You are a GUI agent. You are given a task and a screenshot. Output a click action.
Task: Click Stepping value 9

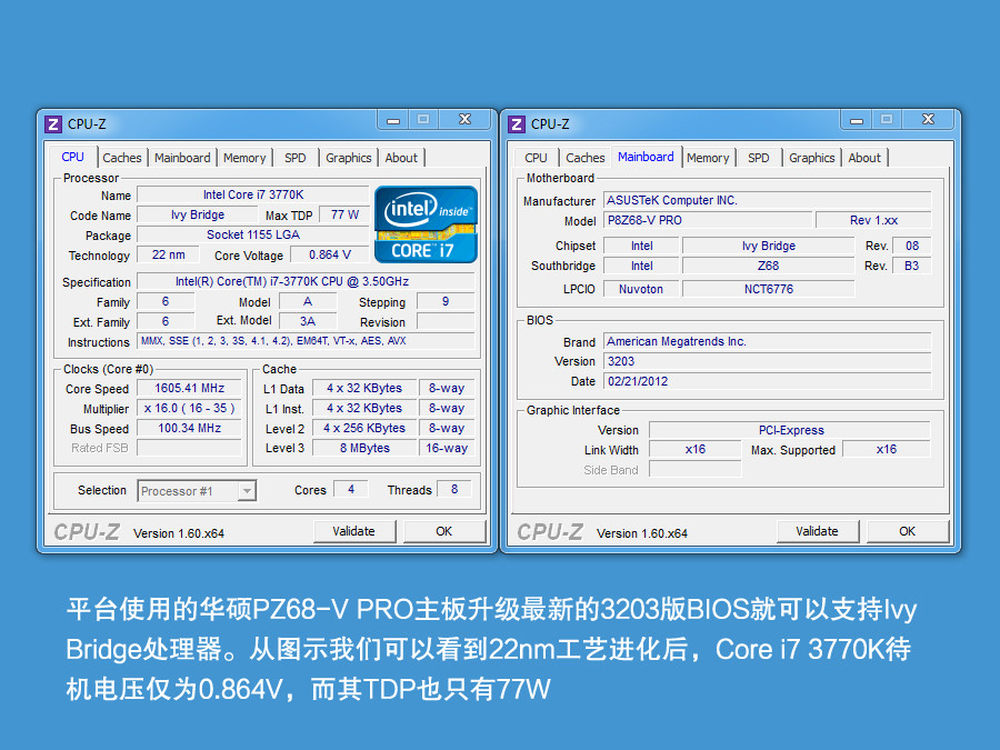click(x=445, y=302)
